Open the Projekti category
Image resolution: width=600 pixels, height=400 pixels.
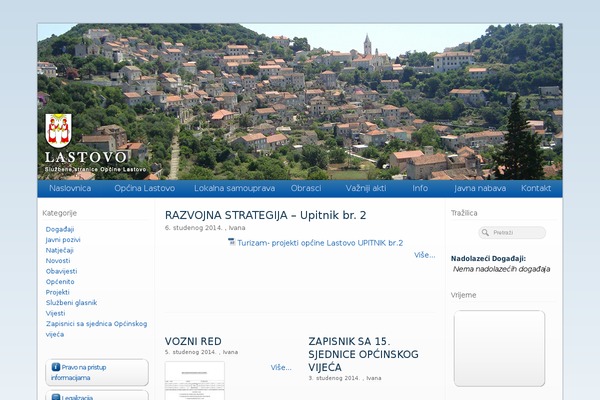pyautogui.click(x=57, y=292)
